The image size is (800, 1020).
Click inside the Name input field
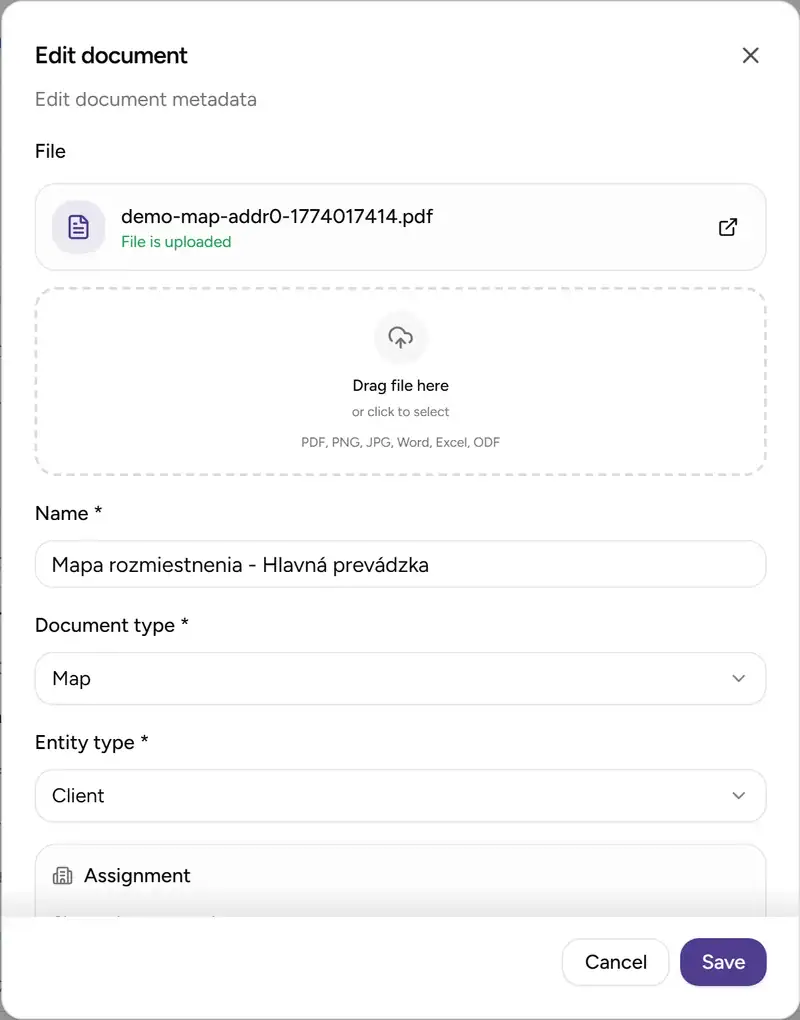pos(400,564)
